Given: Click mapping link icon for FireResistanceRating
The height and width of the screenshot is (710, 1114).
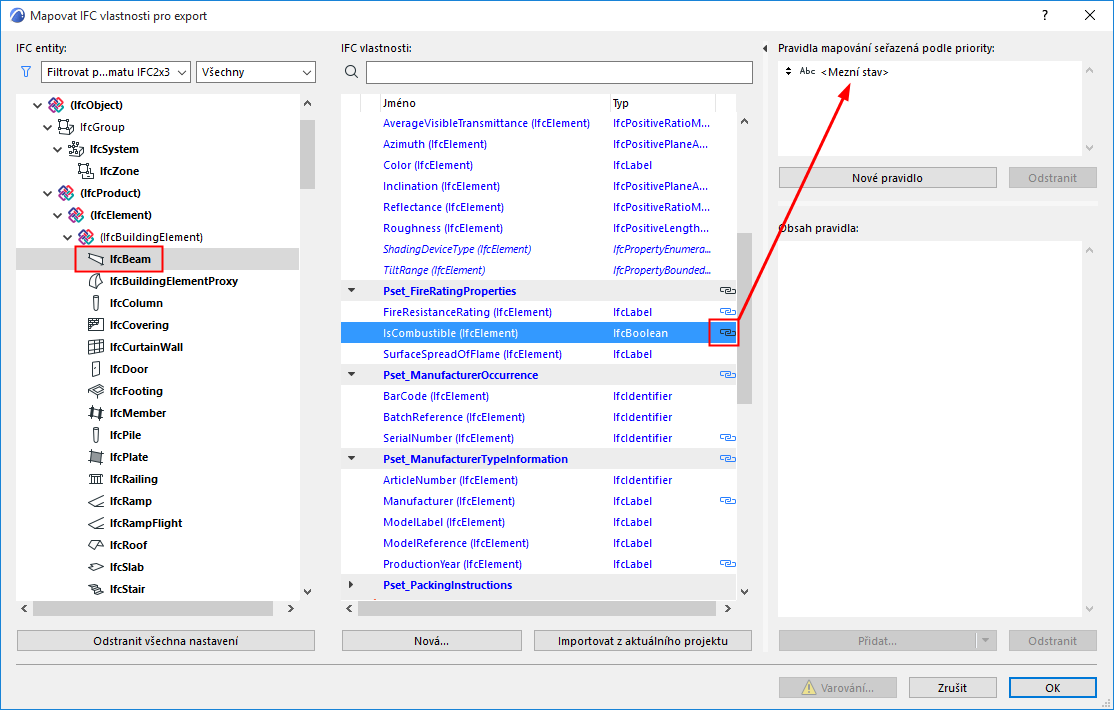Looking at the screenshot, I should [728, 312].
